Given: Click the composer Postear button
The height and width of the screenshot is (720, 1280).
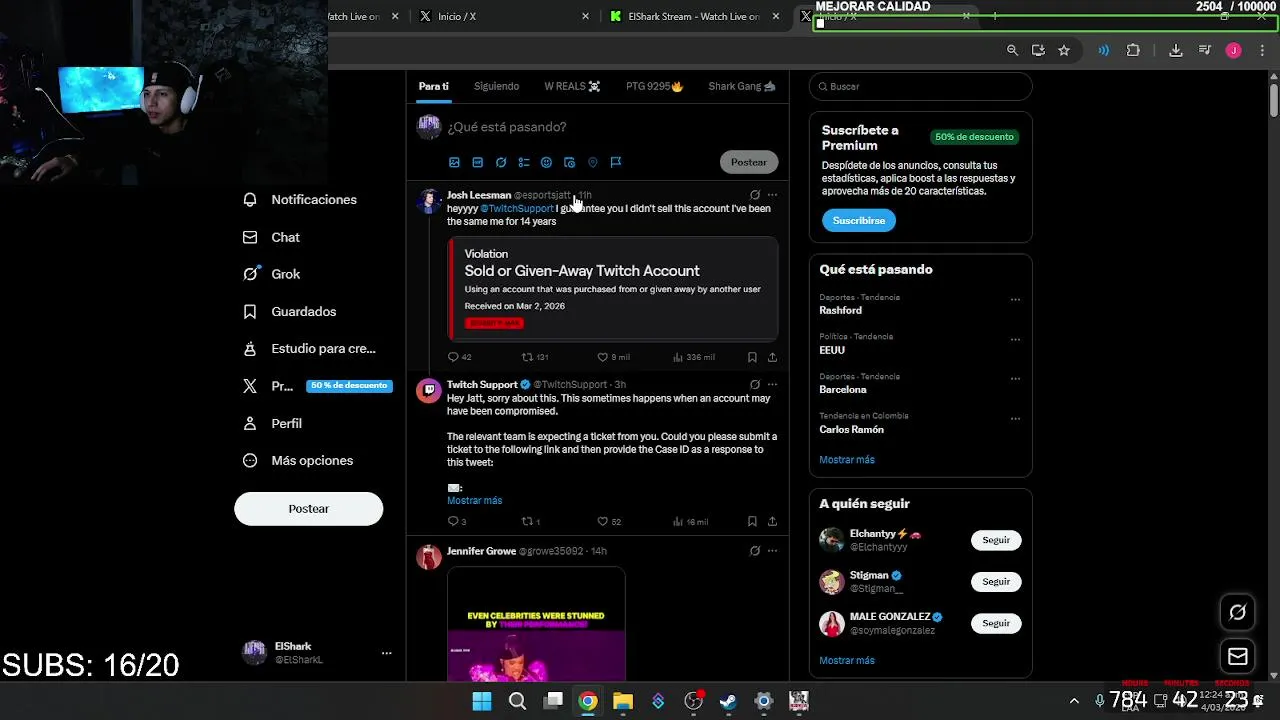Looking at the screenshot, I should (748, 162).
